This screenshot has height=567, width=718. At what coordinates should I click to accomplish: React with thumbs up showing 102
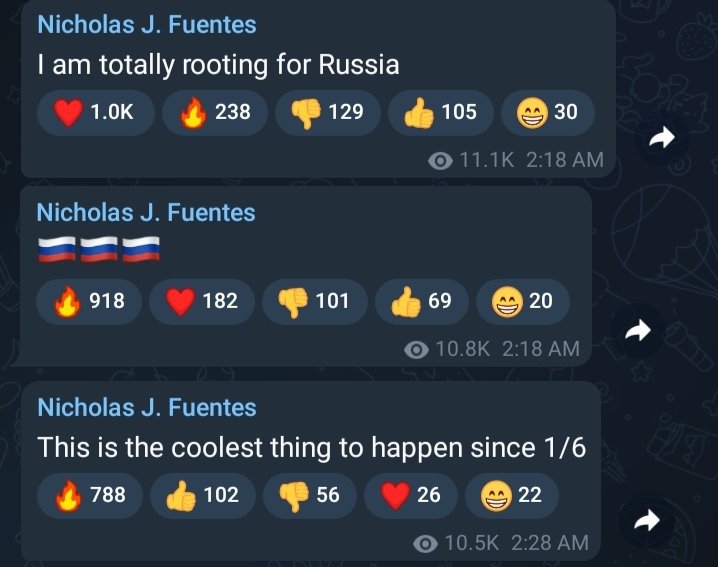203,494
